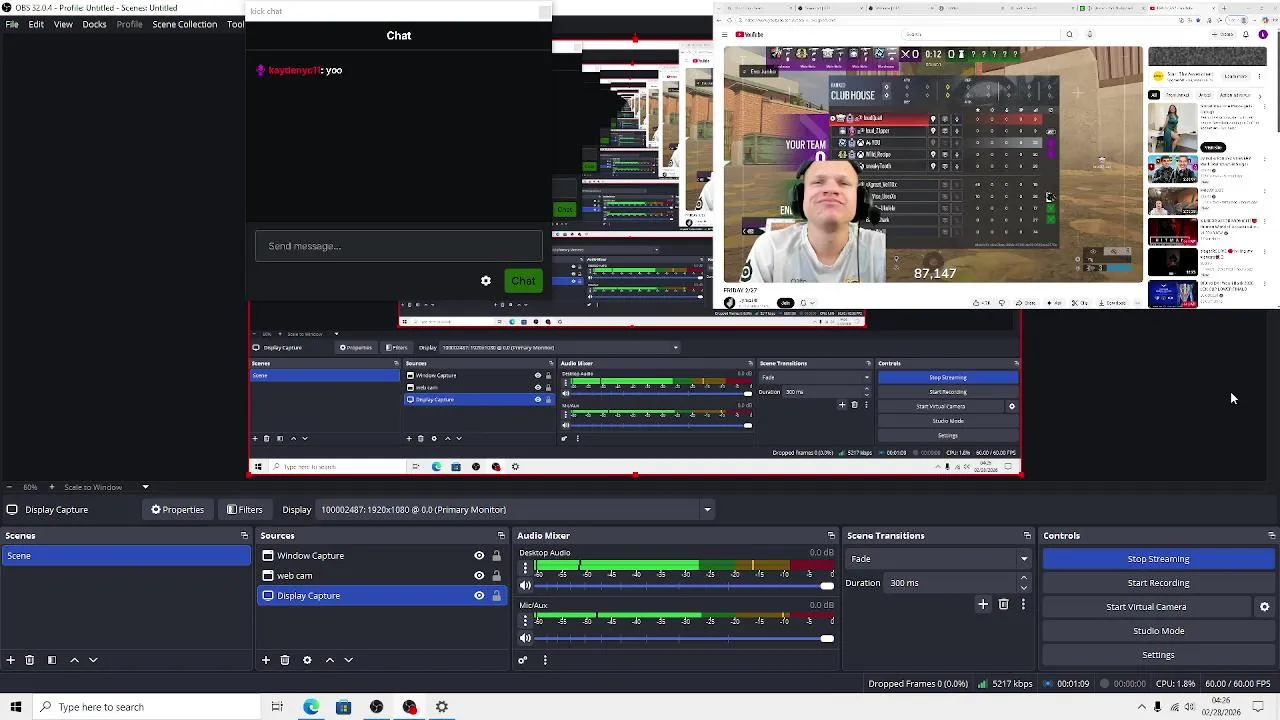1280x720 pixels.
Task: Increase transition duration up arrow
Action: (1023, 579)
